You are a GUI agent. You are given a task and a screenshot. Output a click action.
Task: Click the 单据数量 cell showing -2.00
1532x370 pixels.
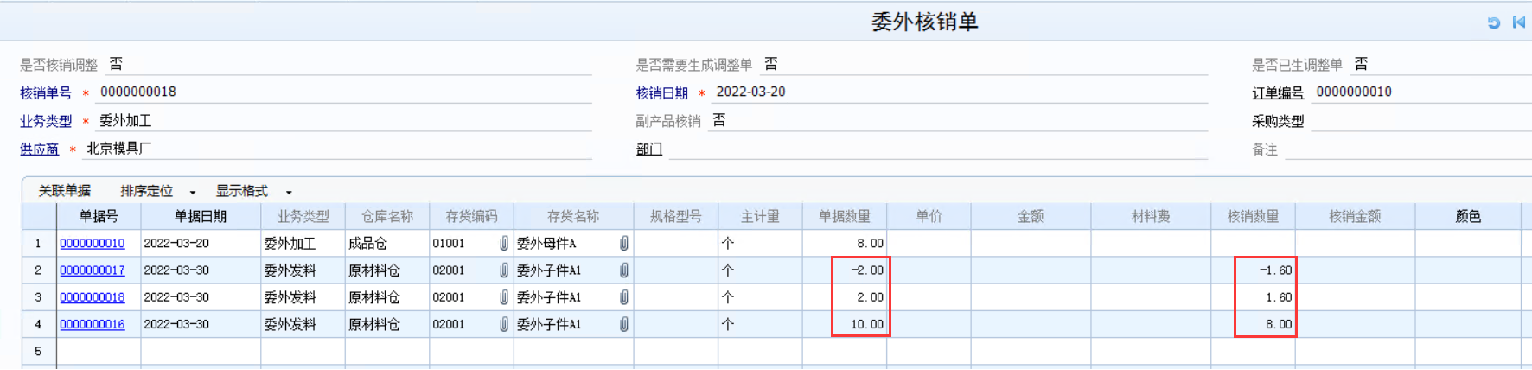pos(845,270)
